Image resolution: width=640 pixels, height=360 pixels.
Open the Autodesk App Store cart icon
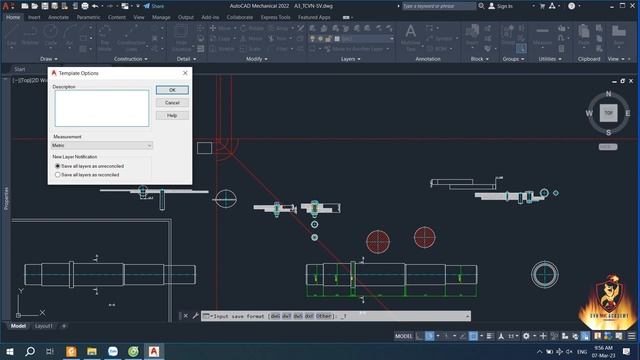pyautogui.click(x=542, y=6)
